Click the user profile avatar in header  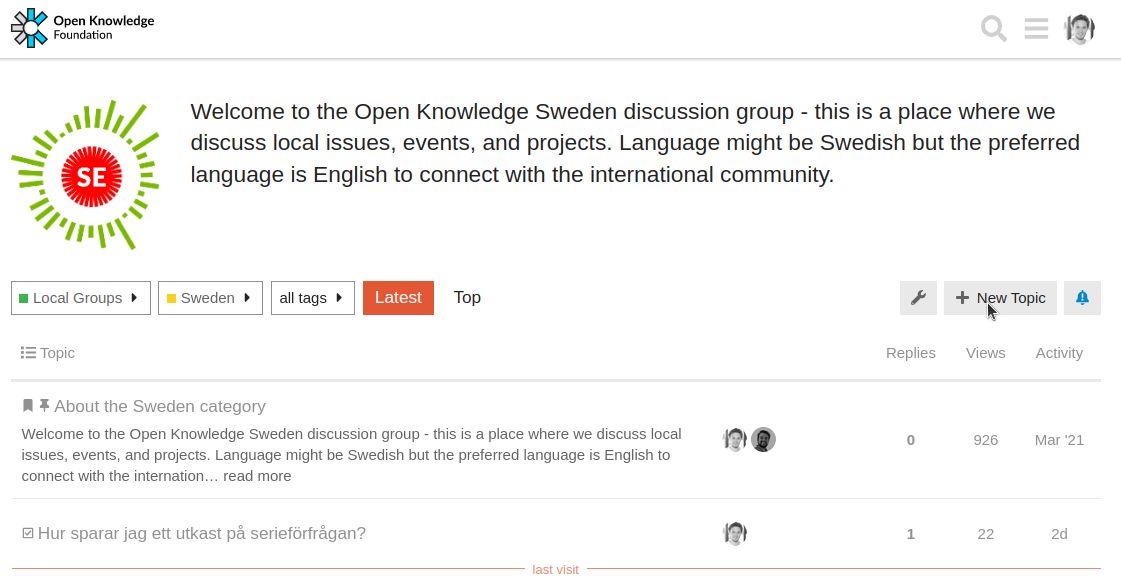1080,29
